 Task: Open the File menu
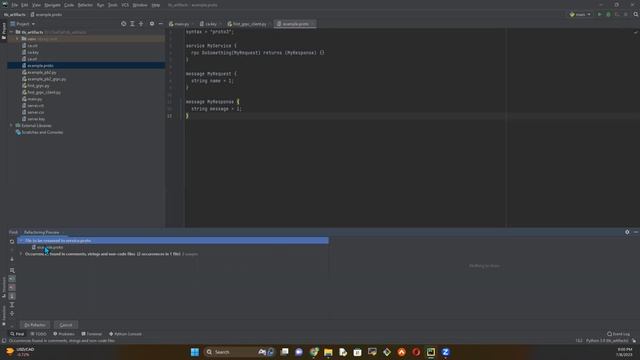point(15,5)
